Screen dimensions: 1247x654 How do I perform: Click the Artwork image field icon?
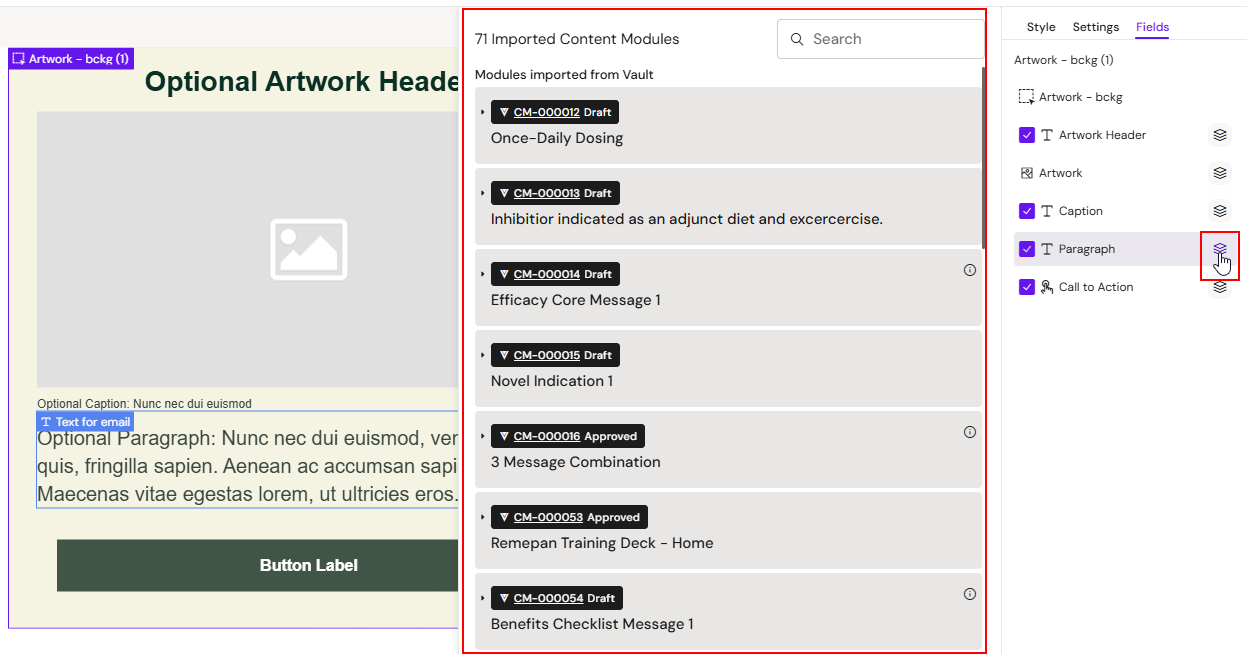(x=1026, y=173)
